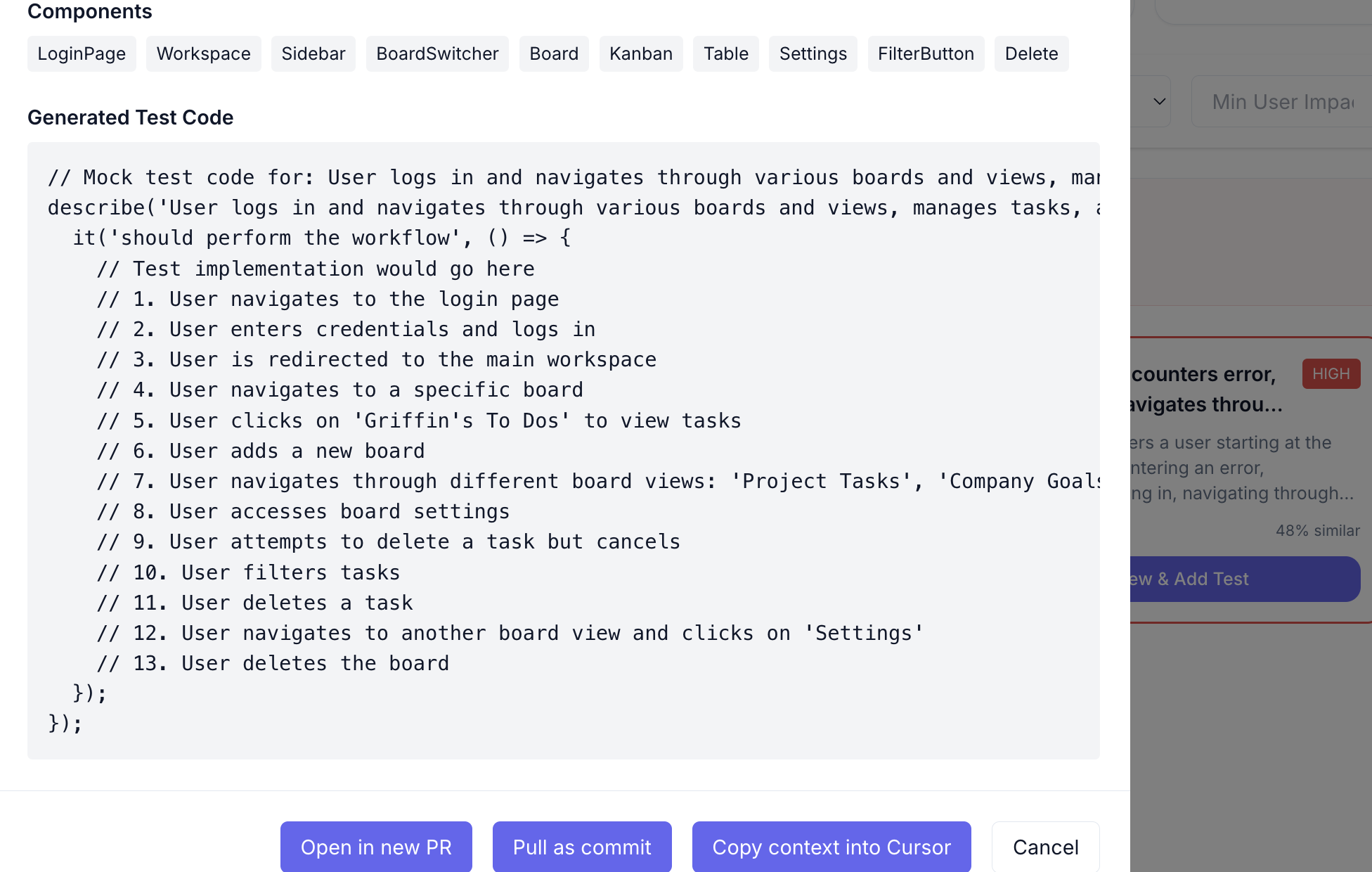Image resolution: width=1372 pixels, height=872 pixels.
Task: Click the Min User Impact field
Action: point(1281,101)
